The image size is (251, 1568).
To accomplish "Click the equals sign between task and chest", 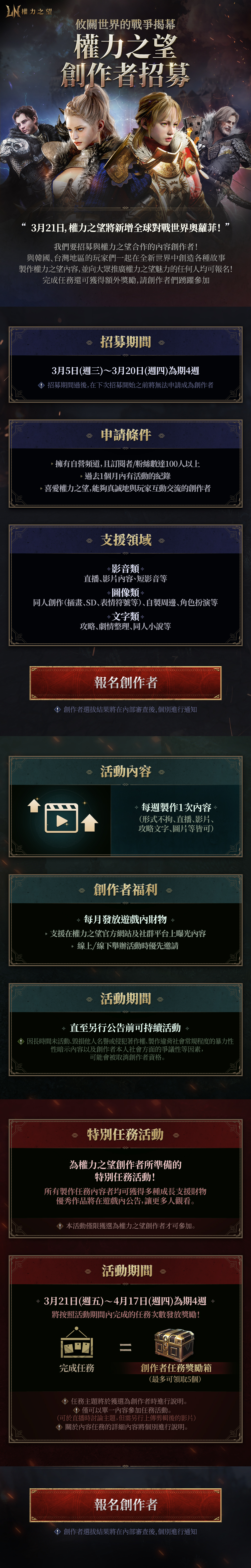I will (126, 1348).
